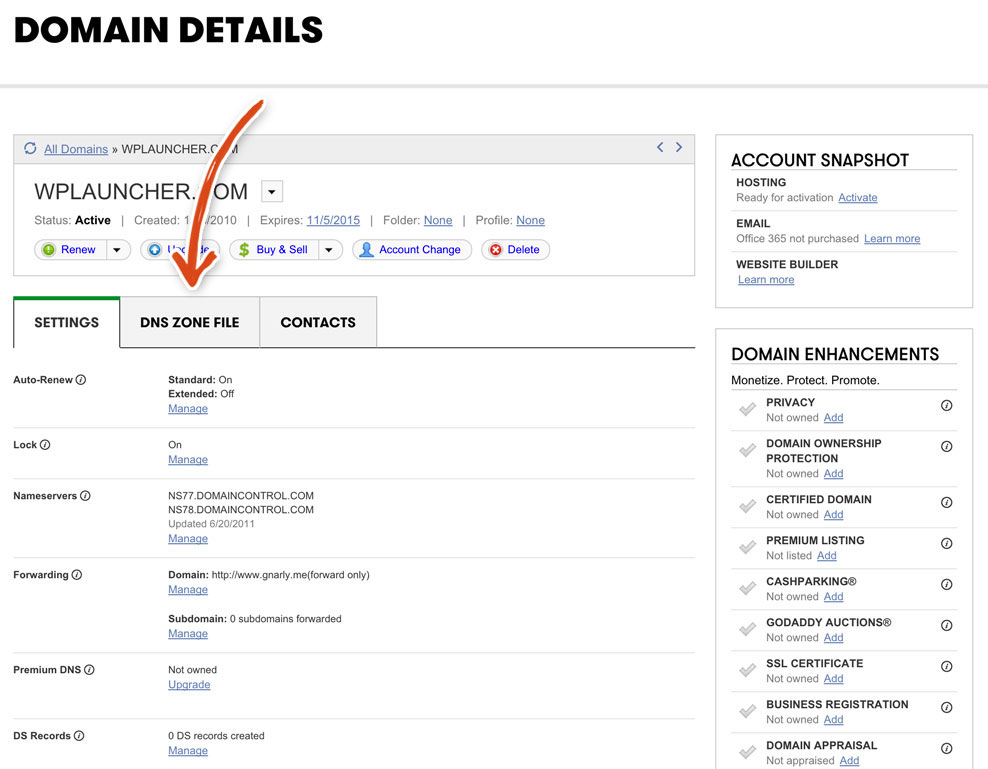Manage the DS Records

[188, 751]
